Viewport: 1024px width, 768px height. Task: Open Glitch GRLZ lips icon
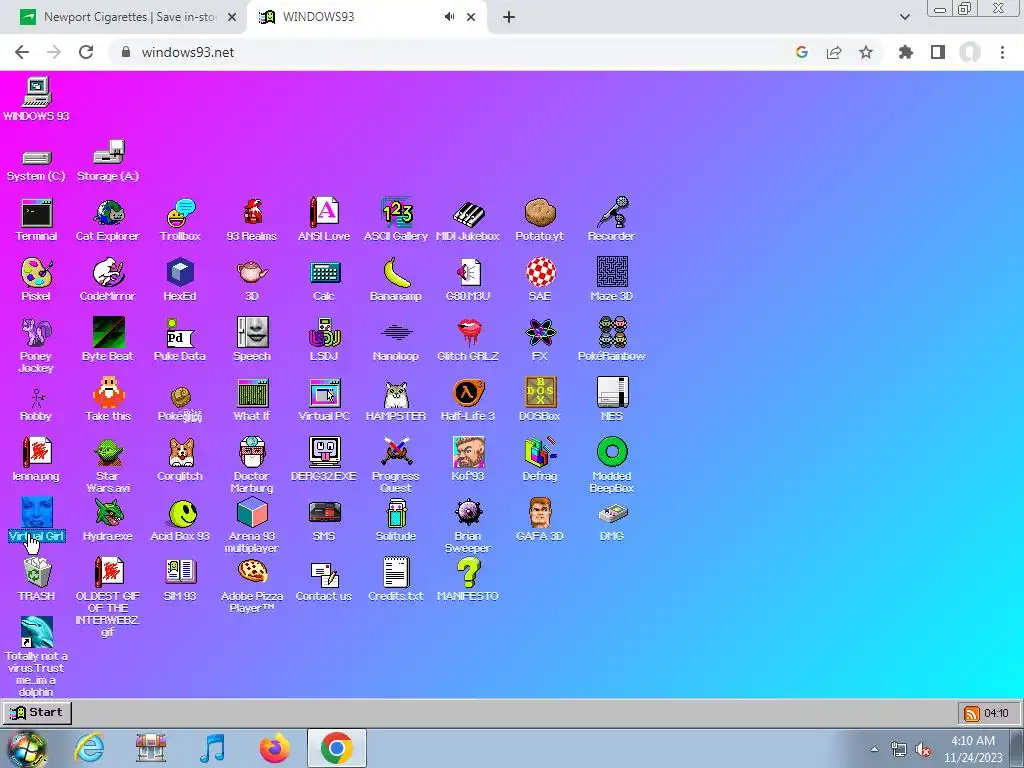pyautogui.click(x=468, y=340)
